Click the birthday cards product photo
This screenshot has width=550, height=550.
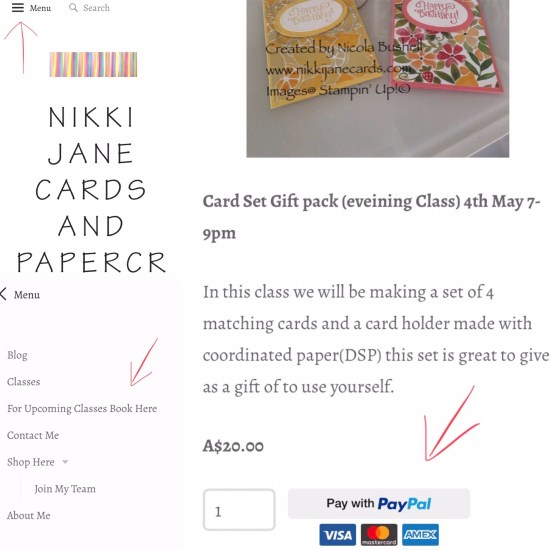pyautogui.click(x=377, y=79)
